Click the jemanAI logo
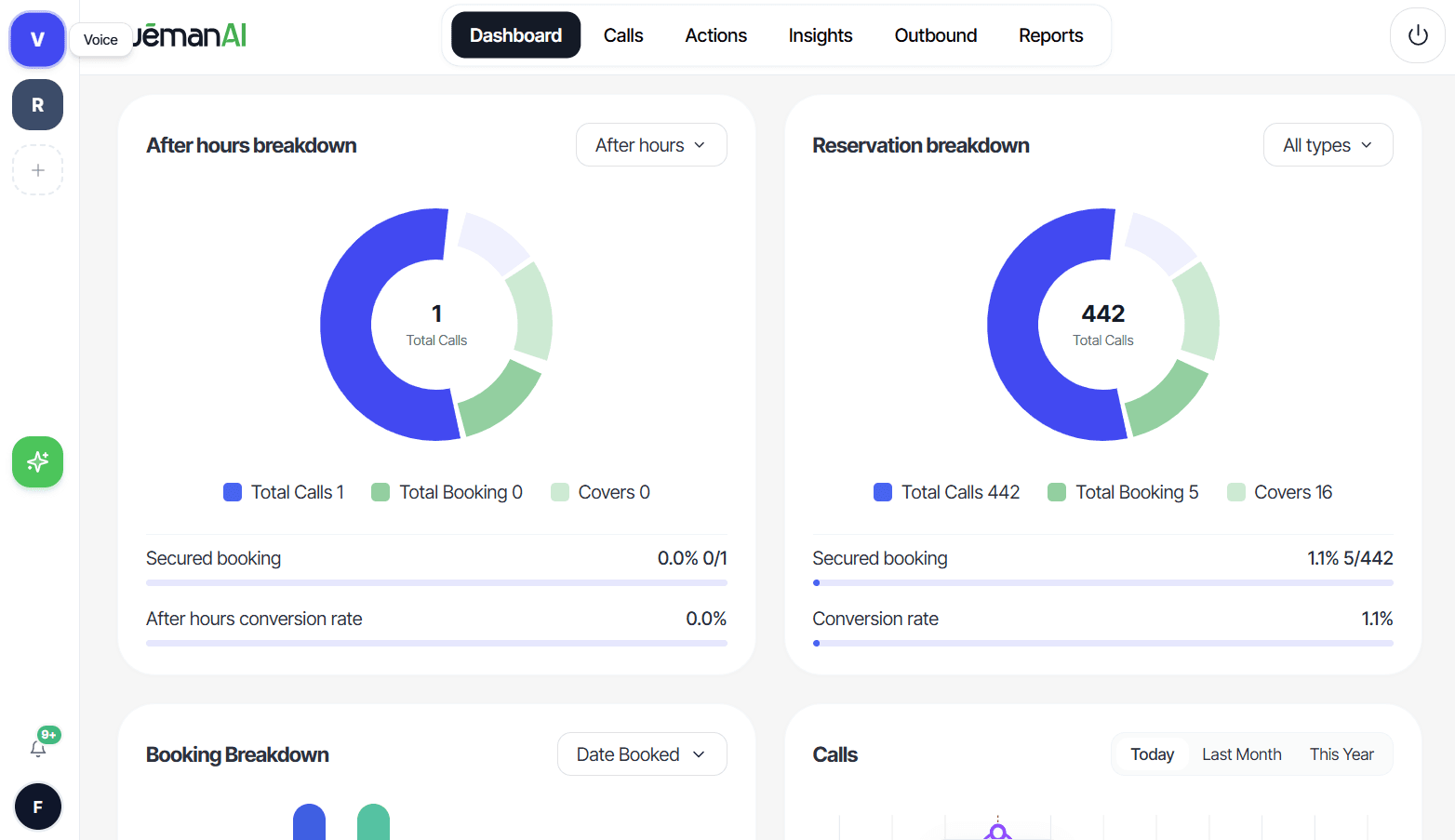Screen dimensions: 1455x840 click(191, 35)
